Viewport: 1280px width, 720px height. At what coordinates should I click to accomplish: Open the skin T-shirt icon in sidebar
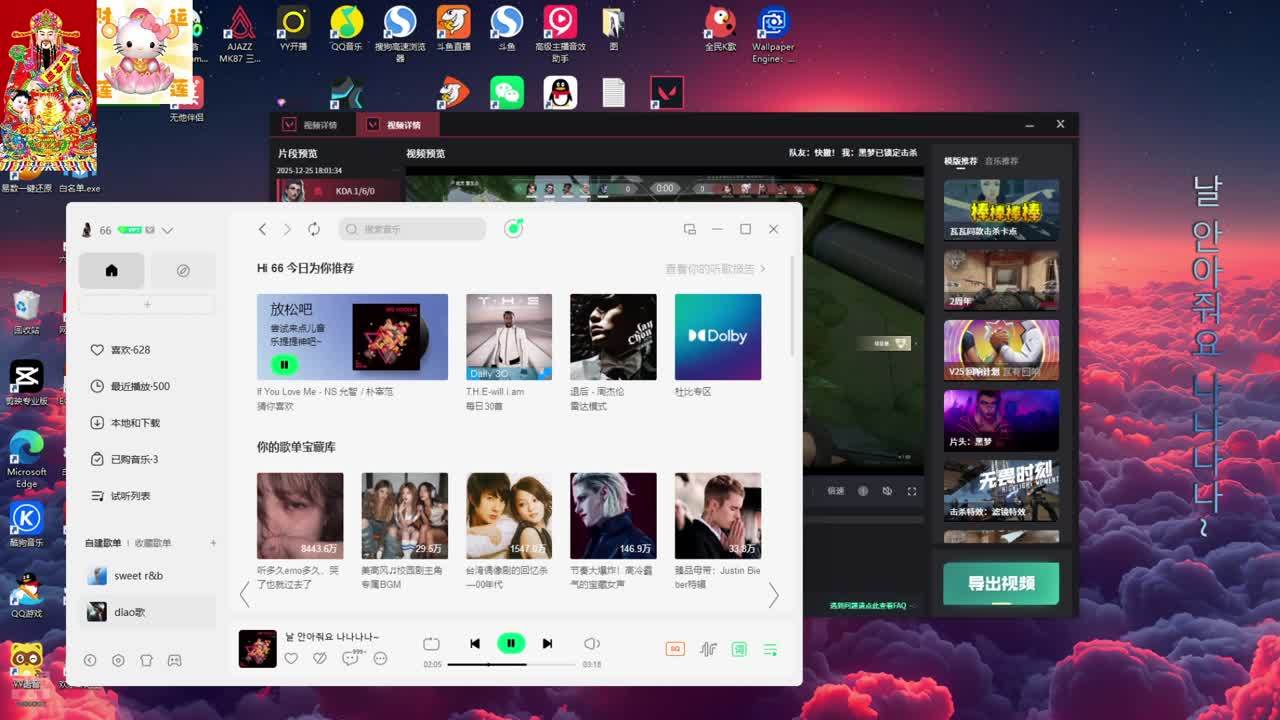(x=146, y=660)
